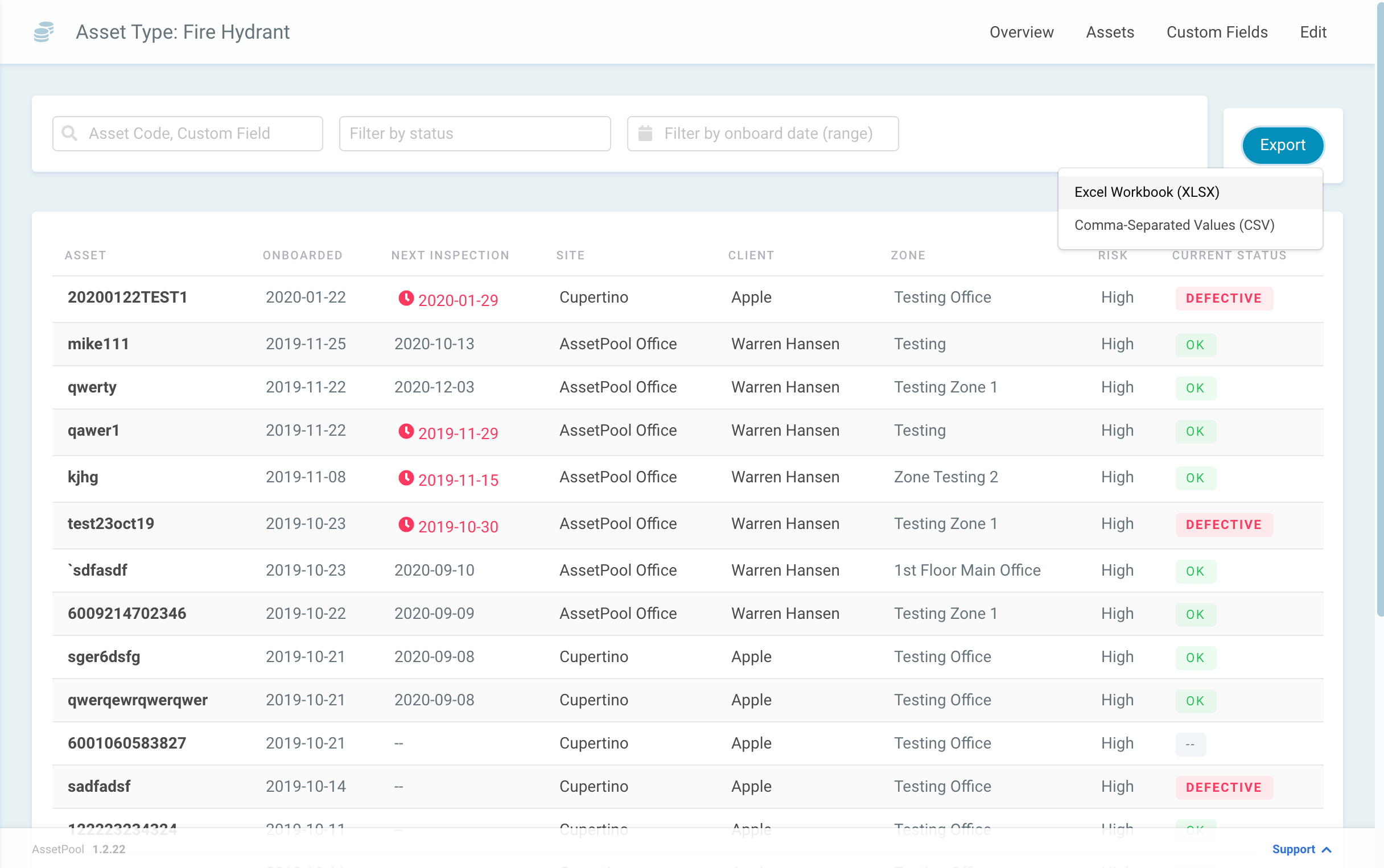Switch to the Custom Fields tab
This screenshot has height=868, width=1384.
(1216, 32)
